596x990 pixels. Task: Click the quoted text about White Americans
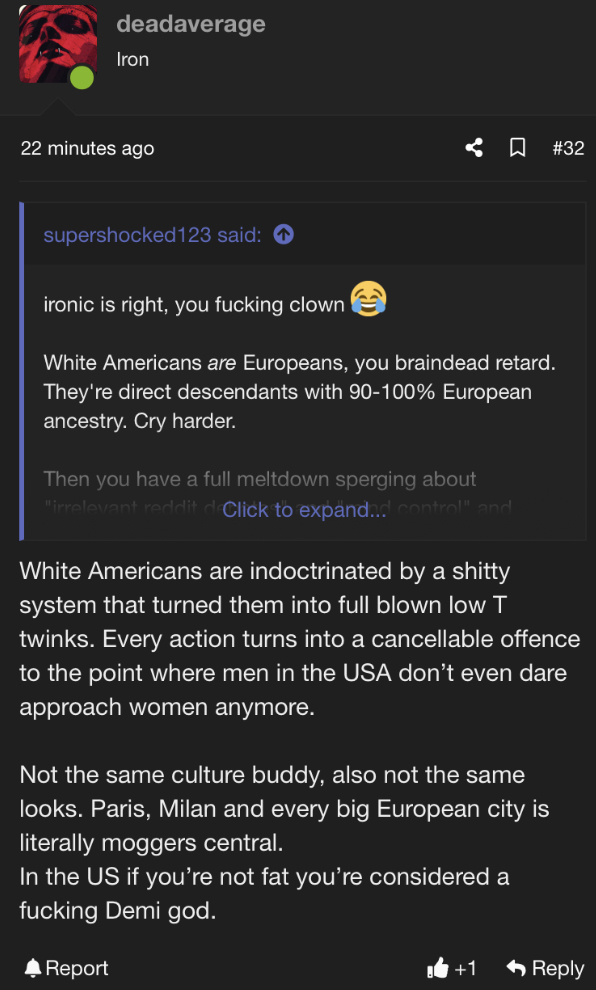pos(300,391)
